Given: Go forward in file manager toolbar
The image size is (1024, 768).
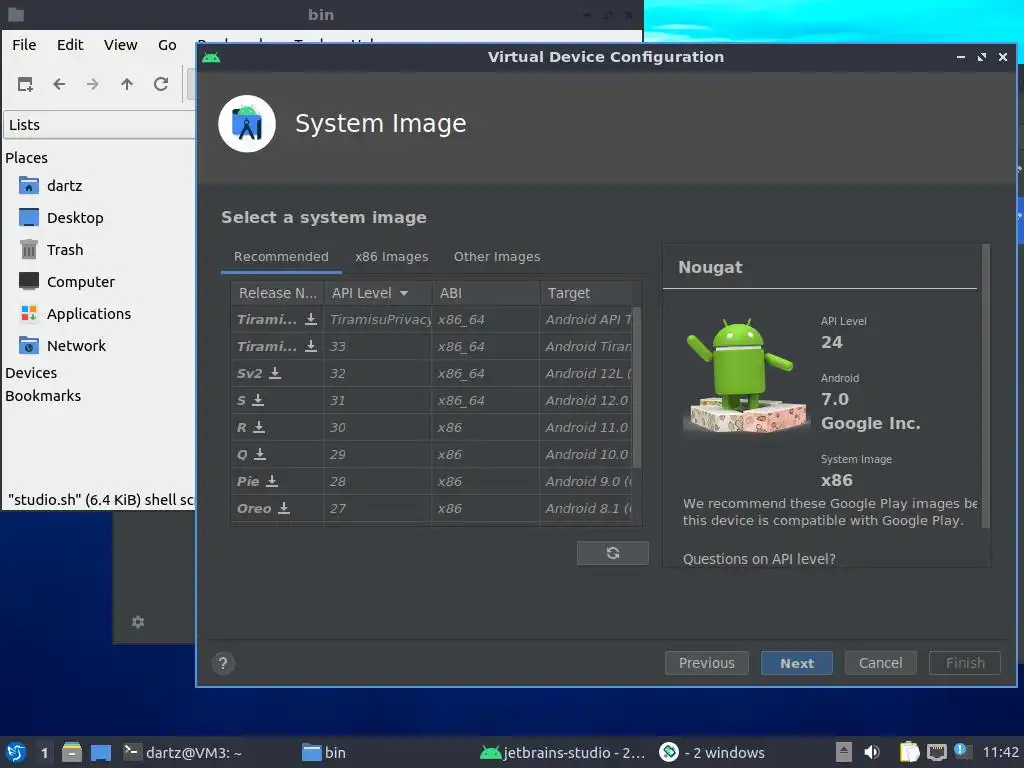Looking at the screenshot, I should (93, 84).
